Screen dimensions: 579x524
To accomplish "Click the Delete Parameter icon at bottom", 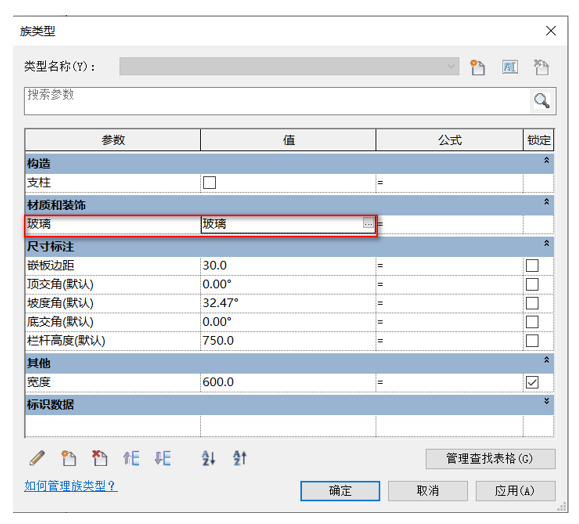I will 99,458.
